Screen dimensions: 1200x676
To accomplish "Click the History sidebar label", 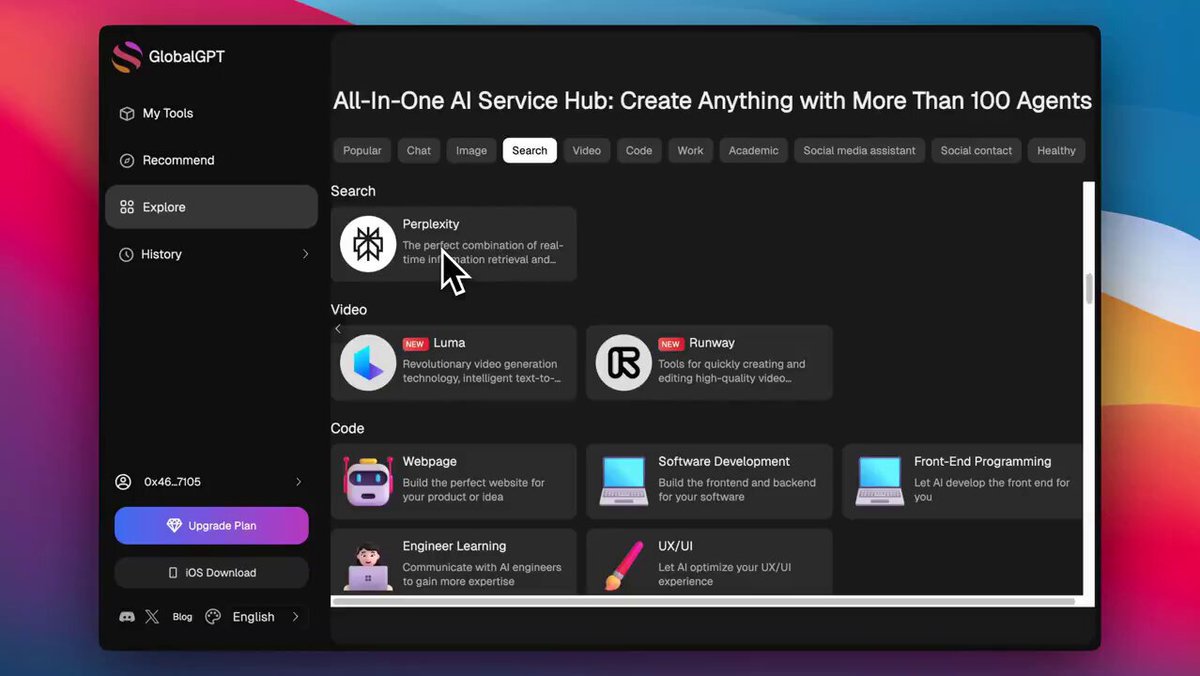I will (x=162, y=255).
